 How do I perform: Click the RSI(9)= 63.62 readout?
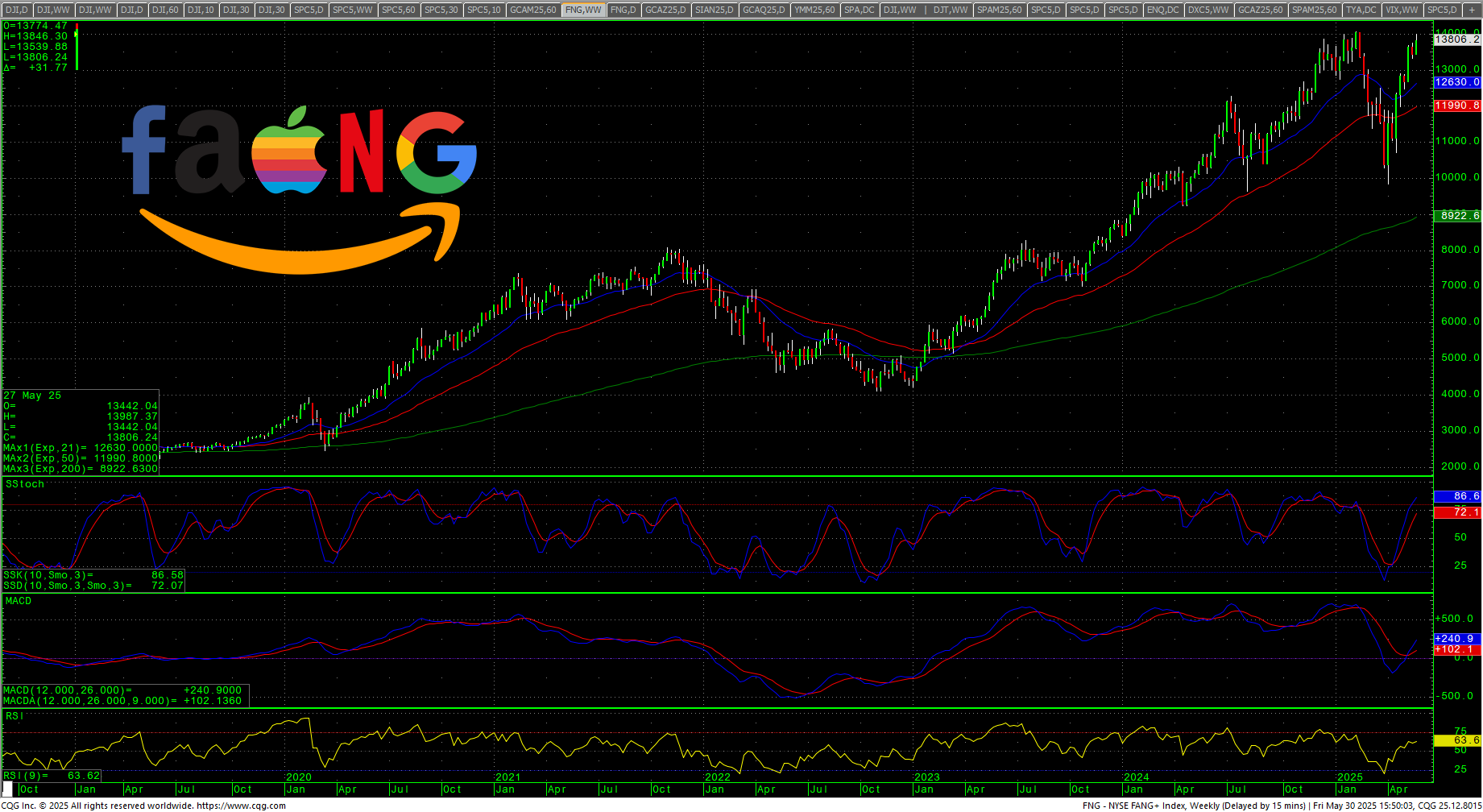click(52, 776)
